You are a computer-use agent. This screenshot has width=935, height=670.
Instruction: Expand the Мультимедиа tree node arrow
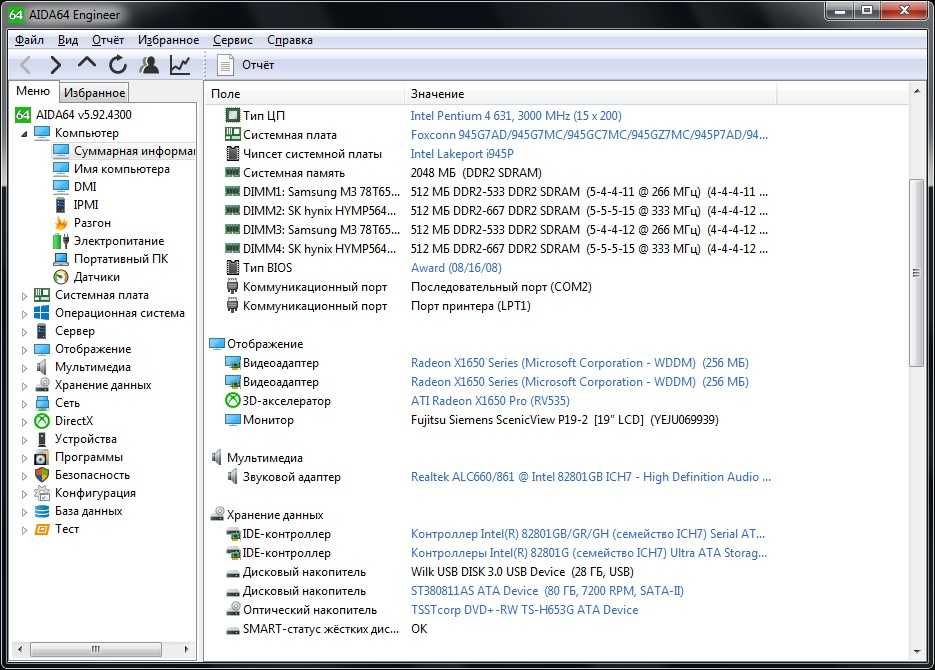tap(24, 368)
